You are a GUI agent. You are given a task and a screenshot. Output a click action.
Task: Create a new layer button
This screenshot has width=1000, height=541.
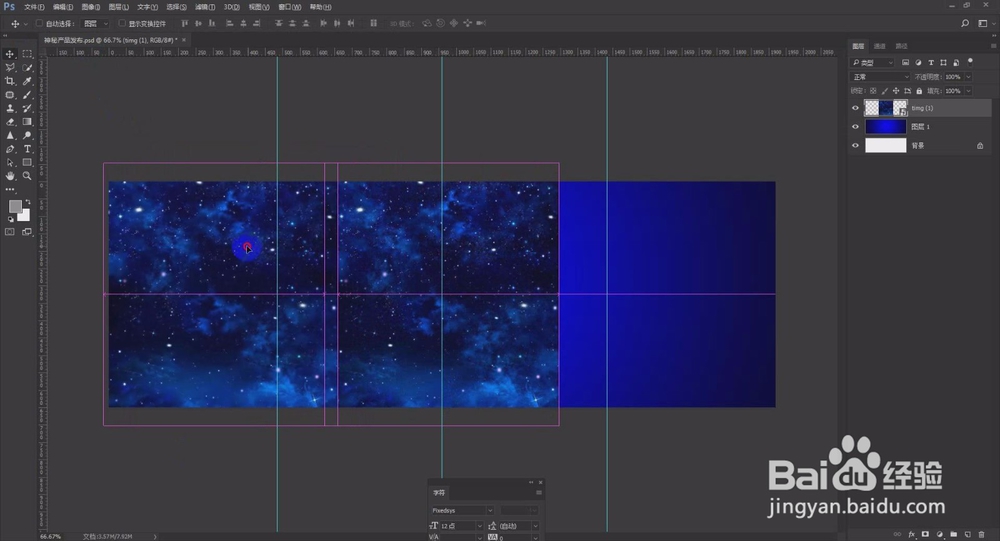(x=967, y=535)
